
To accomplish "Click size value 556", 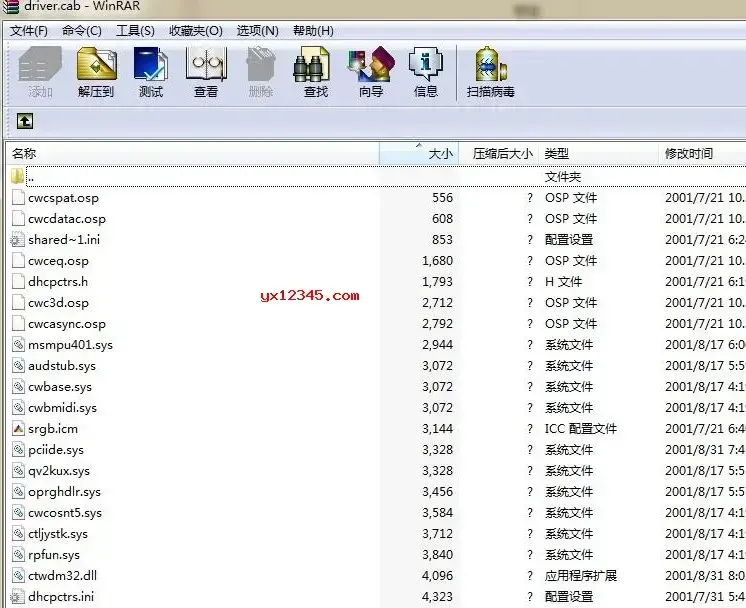I will tap(442, 197).
